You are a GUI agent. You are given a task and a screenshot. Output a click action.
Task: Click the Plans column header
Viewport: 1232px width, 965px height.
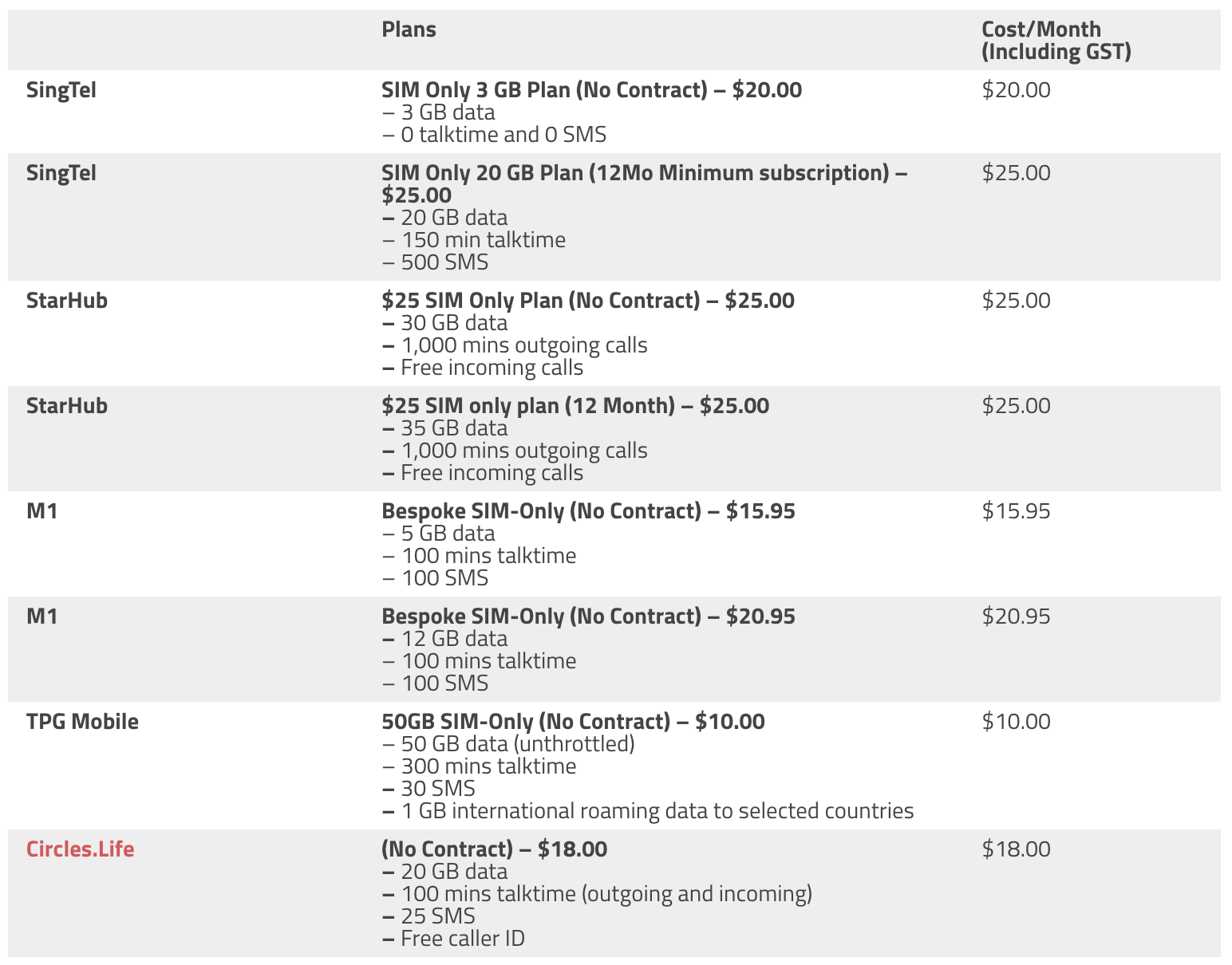pyautogui.click(x=409, y=30)
